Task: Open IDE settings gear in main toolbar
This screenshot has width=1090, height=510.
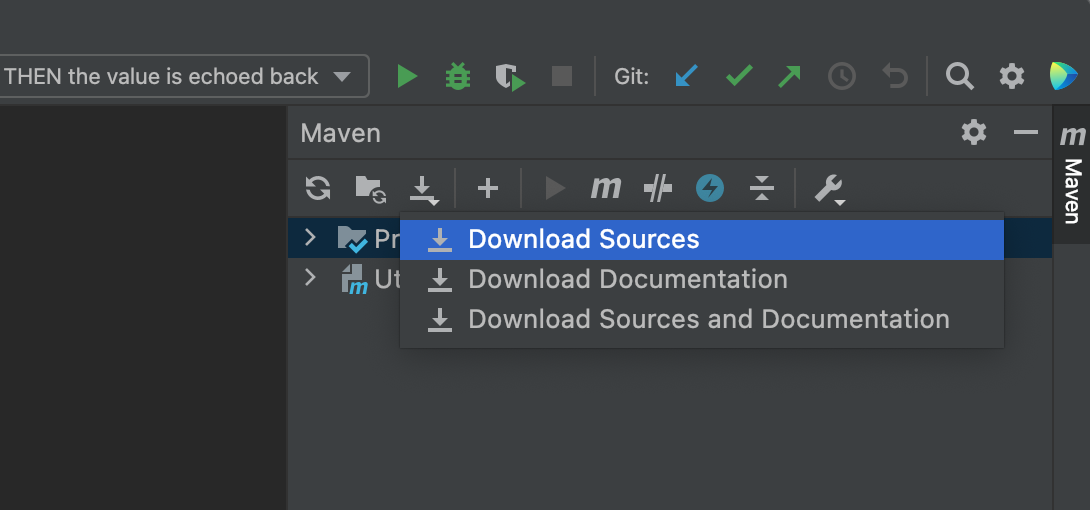Action: 1011,76
